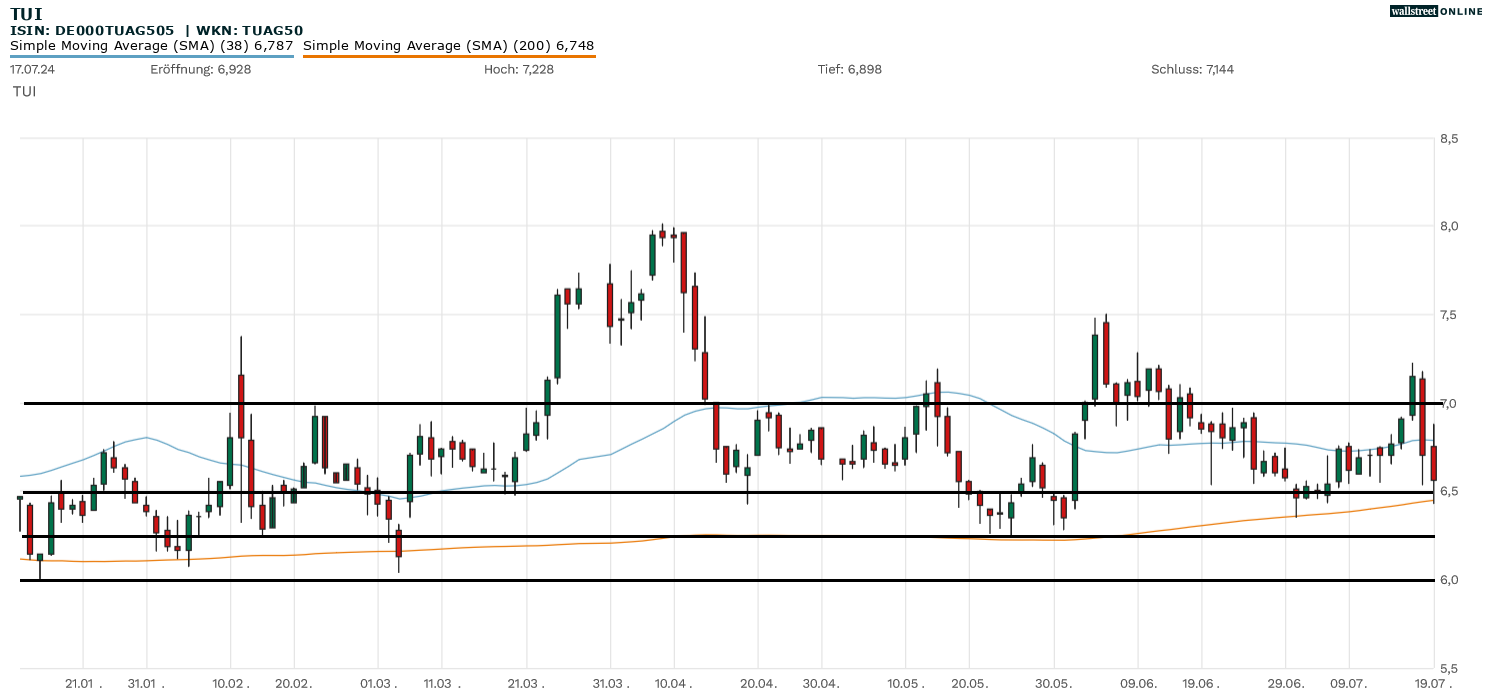Click the Hoch: 7,228 value
This screenshot has width=1490, height=689.
pos(519,70)
